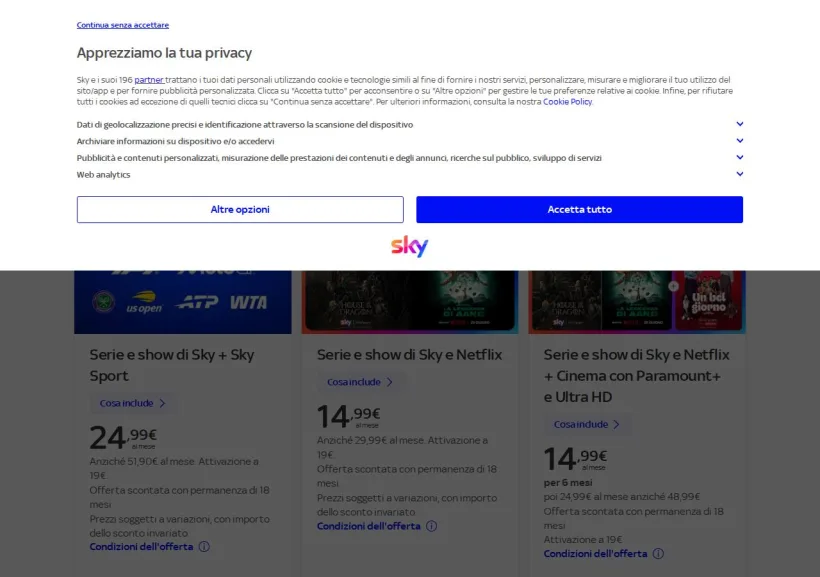Click 'Pubblicità e contenuti personalizzati' row text
This screenshot has width=820, height=577.
pos(339,158)
